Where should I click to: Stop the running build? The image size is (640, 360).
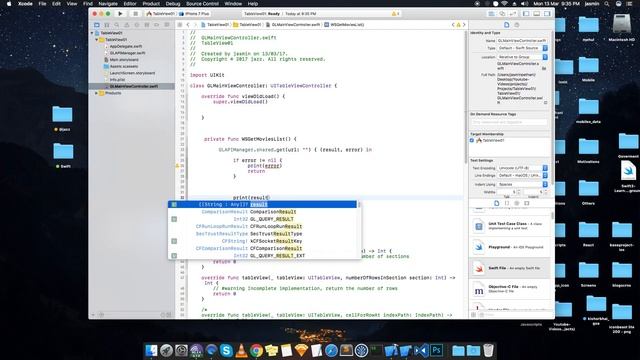pyautogui.click(x=136, y=13)
